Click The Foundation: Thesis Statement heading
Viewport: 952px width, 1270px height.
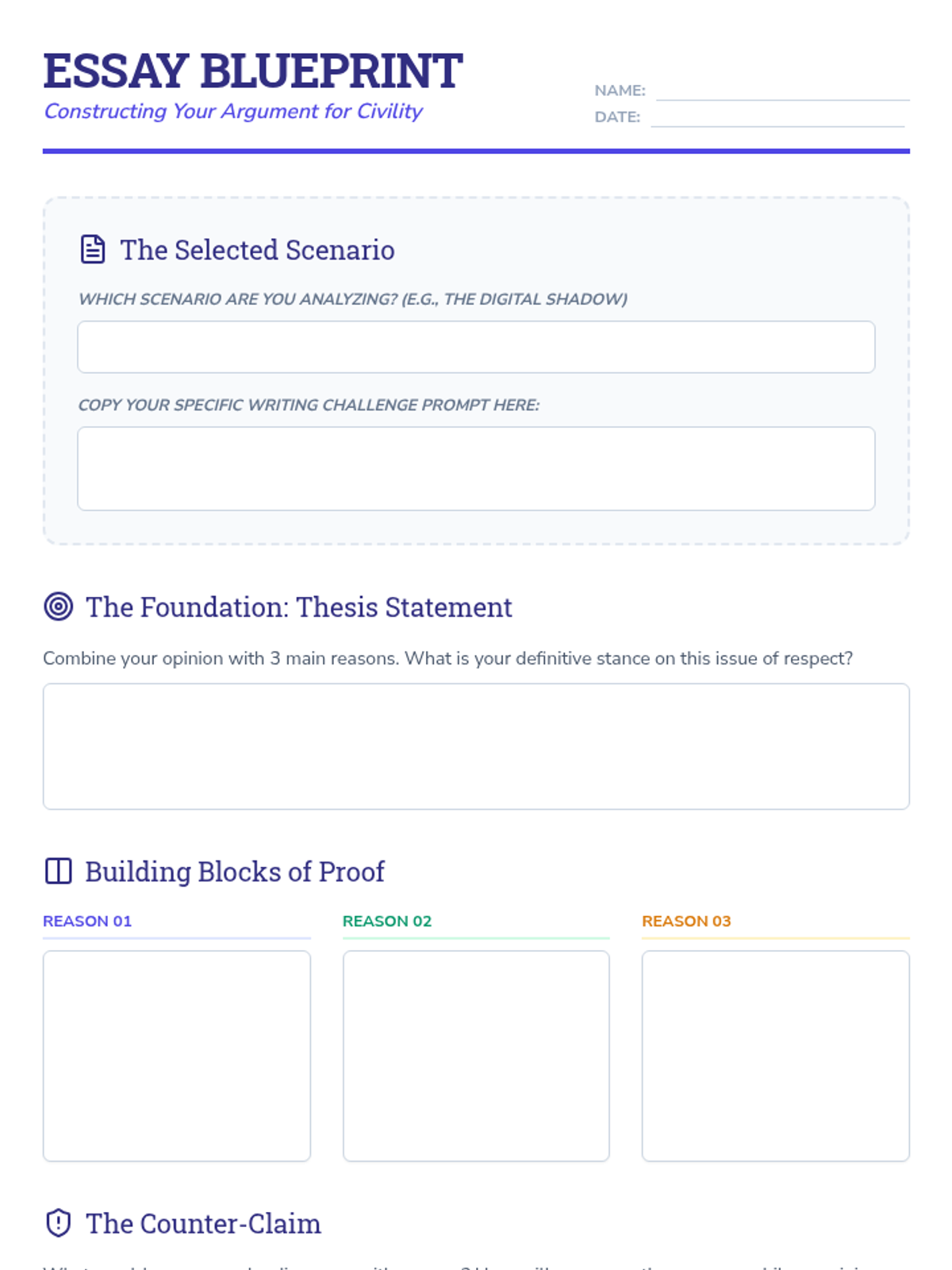299,607
